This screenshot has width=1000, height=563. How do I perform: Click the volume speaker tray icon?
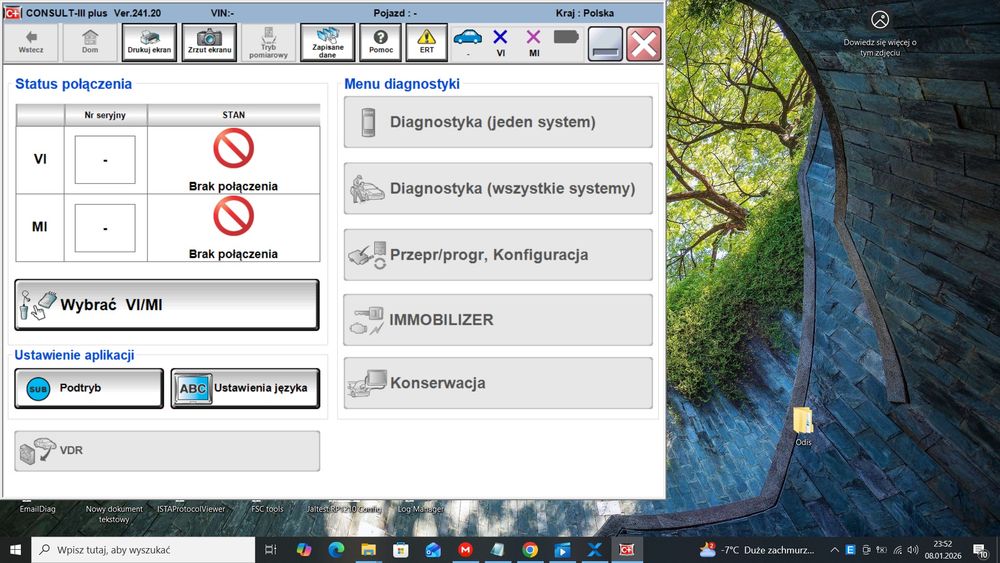pos(913,550)
